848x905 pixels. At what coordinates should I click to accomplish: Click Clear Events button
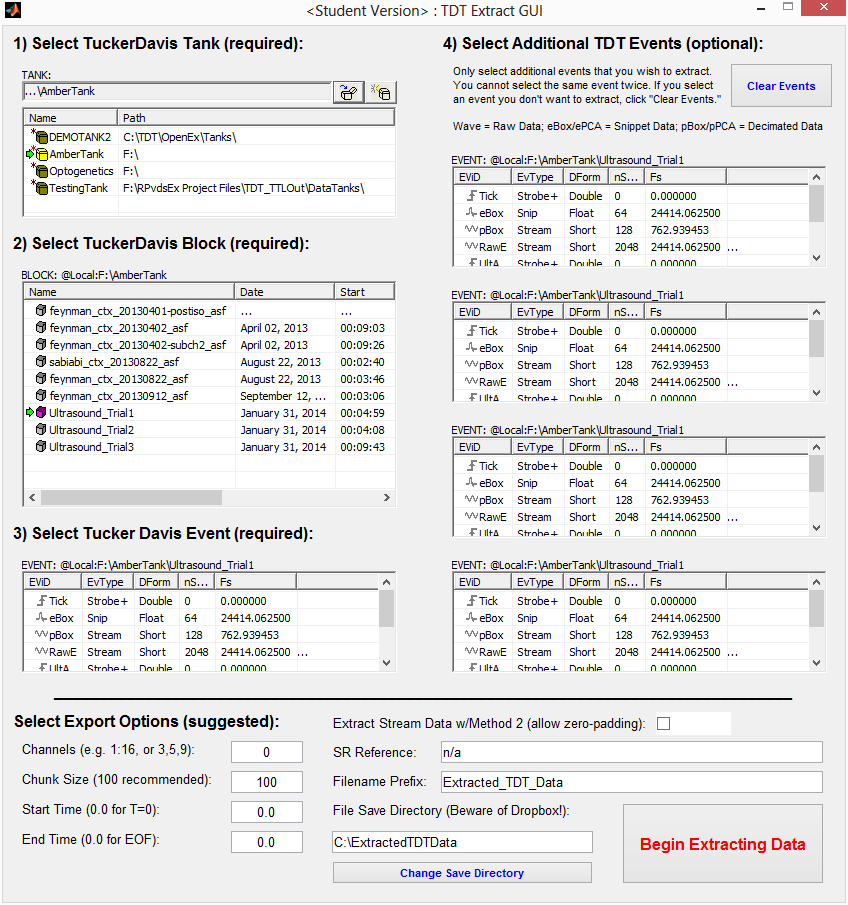781,86
